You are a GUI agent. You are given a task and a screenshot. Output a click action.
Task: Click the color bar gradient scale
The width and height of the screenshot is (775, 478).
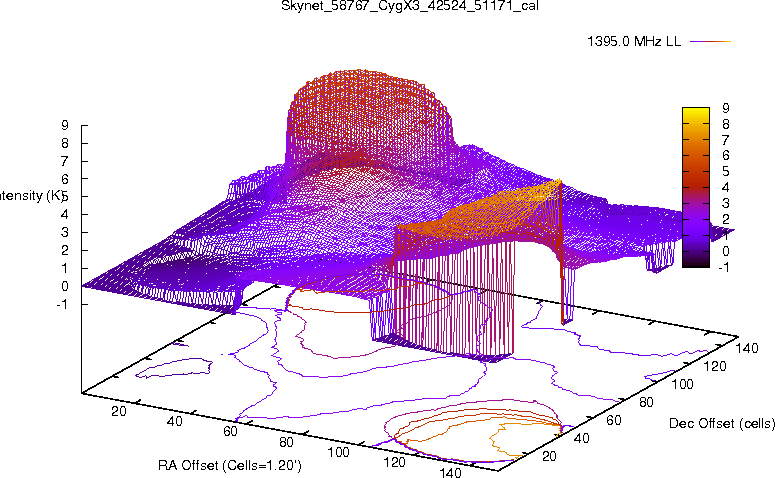pos(696,187)
